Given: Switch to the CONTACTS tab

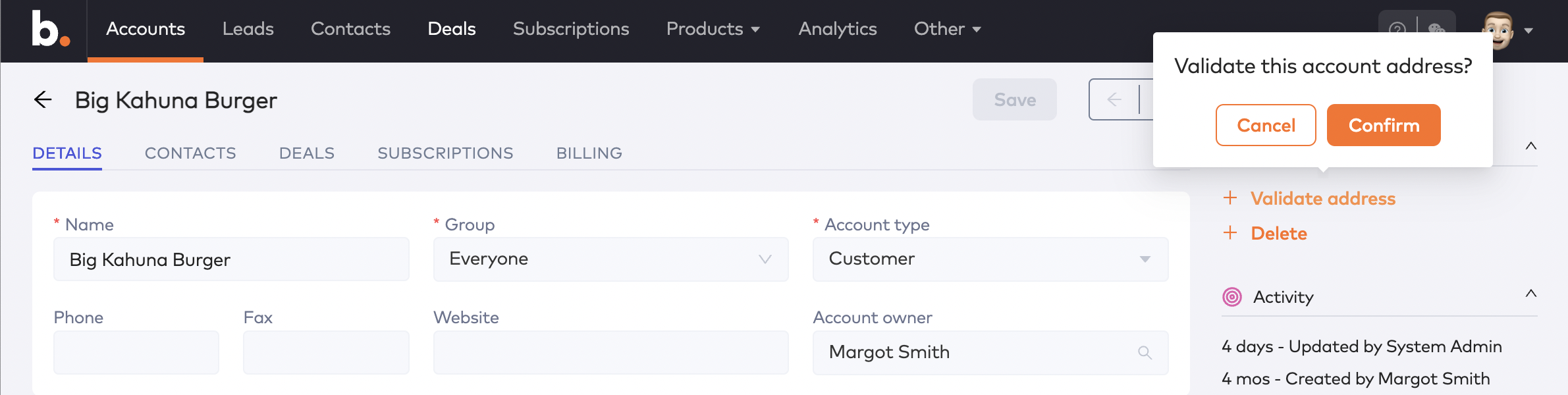Looking at the screenshot, I should [190, 153].
